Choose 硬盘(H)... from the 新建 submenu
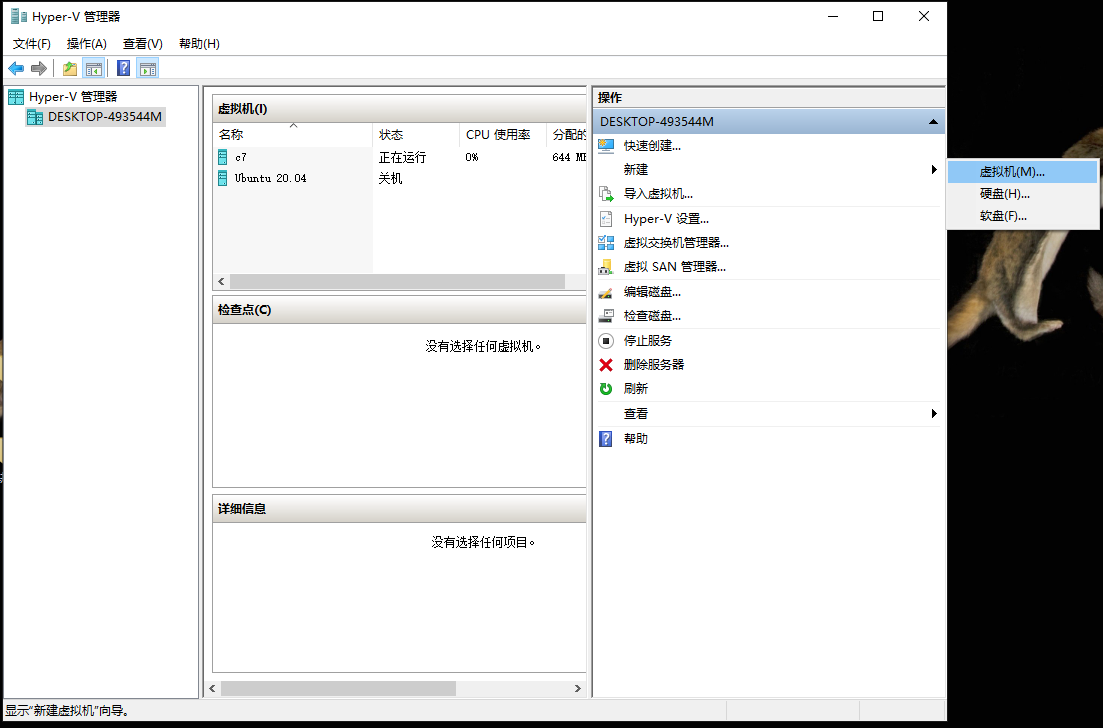Image resolution: width=1103 pixels, height=728 pixels. coord(1022,194)
